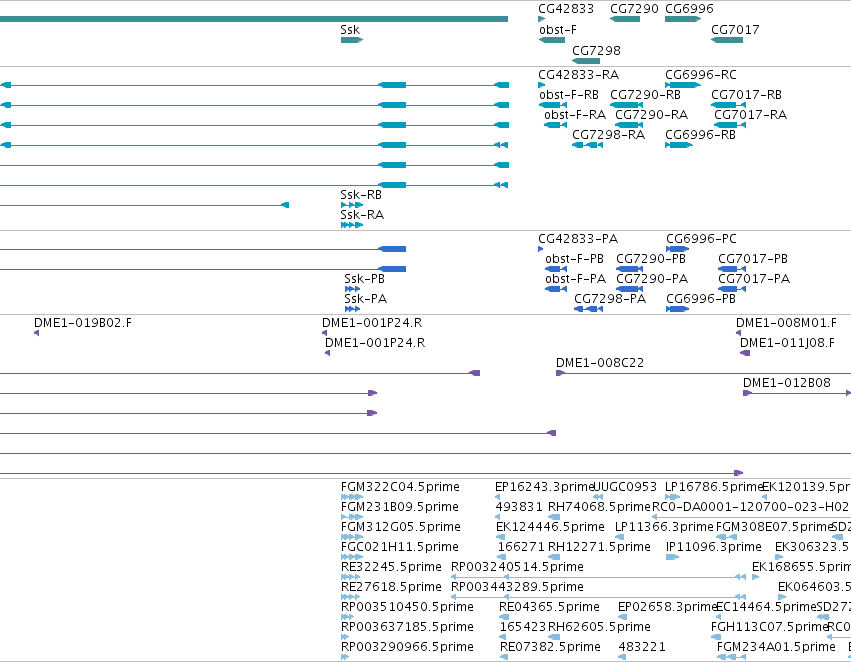Select the CG6996-PB protein
The width and height of the screenshot is (851, 662).
(x=678, y=309)
